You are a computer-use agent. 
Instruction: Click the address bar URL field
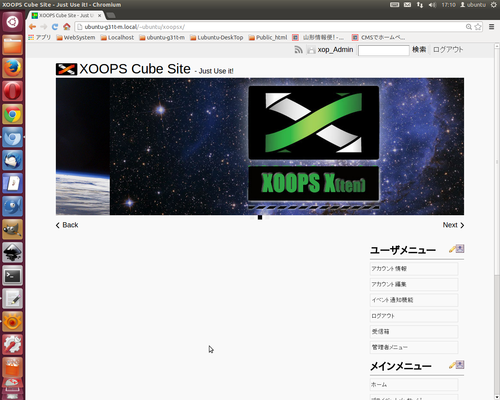270,27
